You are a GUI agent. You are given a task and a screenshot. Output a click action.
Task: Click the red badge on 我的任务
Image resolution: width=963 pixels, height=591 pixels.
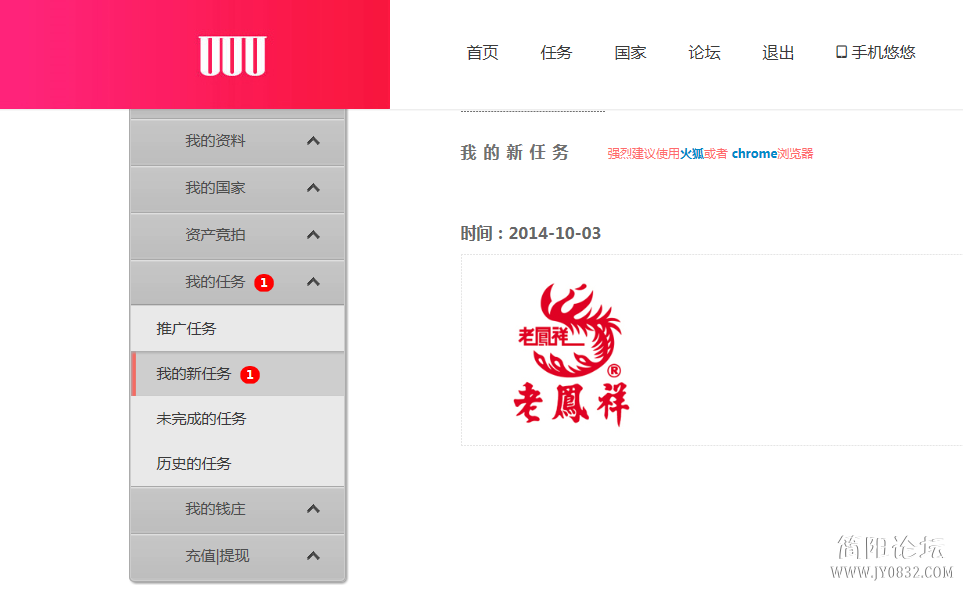[x=264, y=283]
